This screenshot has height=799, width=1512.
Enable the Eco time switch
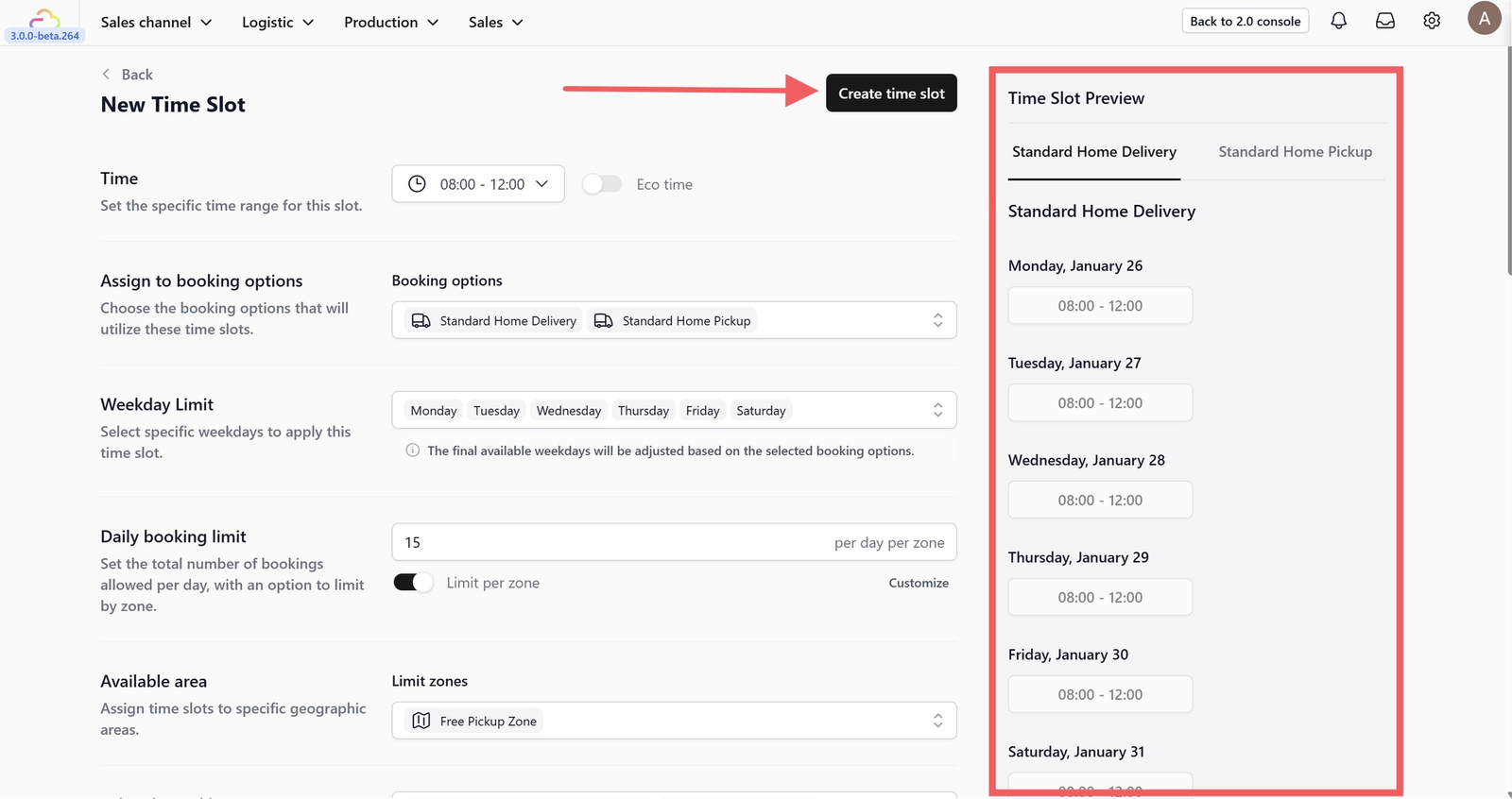click(x=602, y=184)
